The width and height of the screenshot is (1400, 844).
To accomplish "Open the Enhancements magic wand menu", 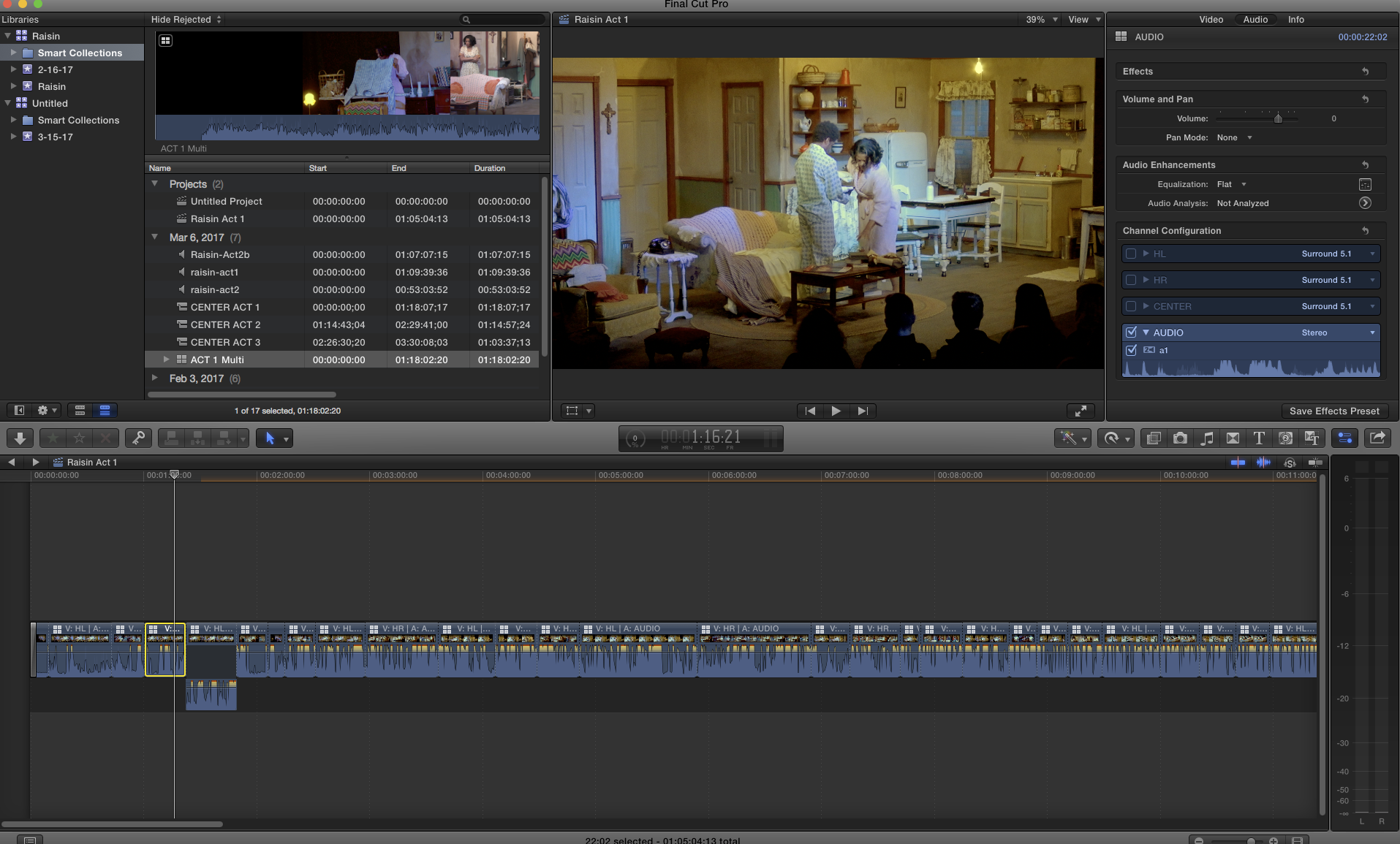I will (1073, 438).
